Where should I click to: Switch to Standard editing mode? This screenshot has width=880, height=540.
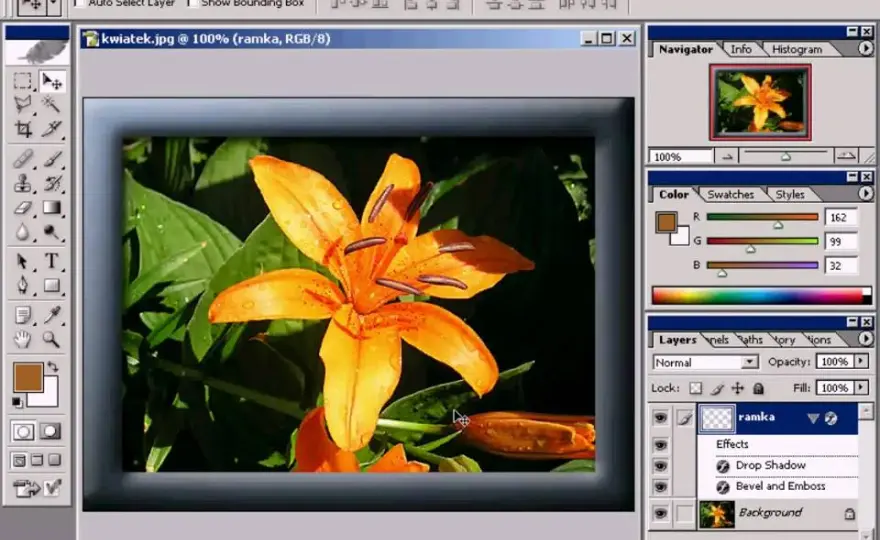(23, 432)
